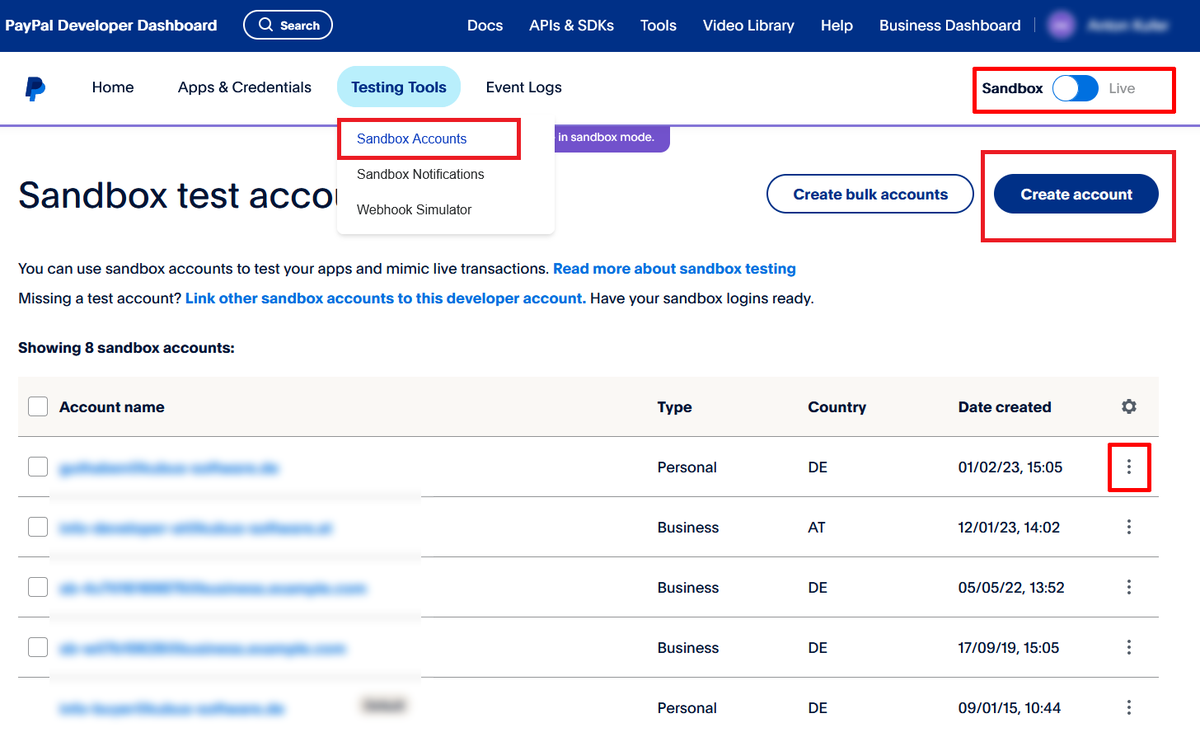Click the Account name column header

pos(112,407)
